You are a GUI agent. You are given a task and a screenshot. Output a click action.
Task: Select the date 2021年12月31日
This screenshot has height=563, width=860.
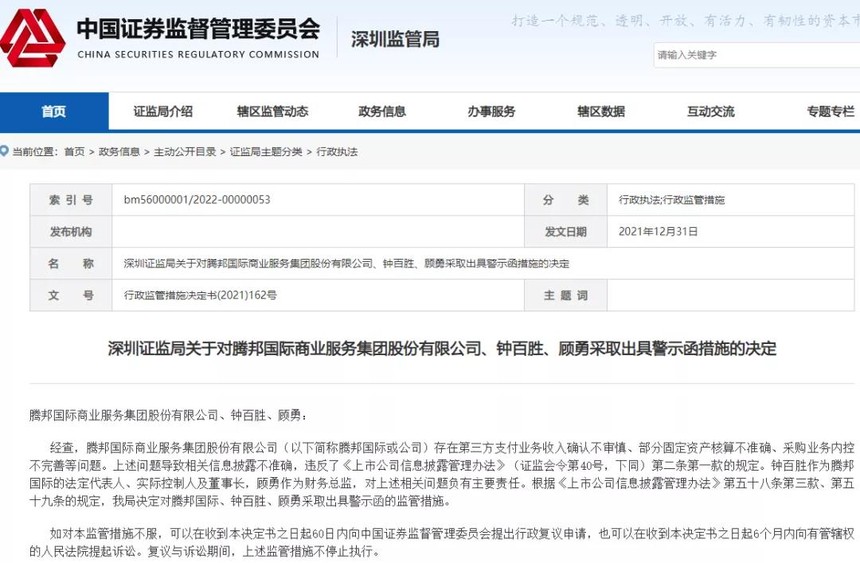(x=658, y=232)
